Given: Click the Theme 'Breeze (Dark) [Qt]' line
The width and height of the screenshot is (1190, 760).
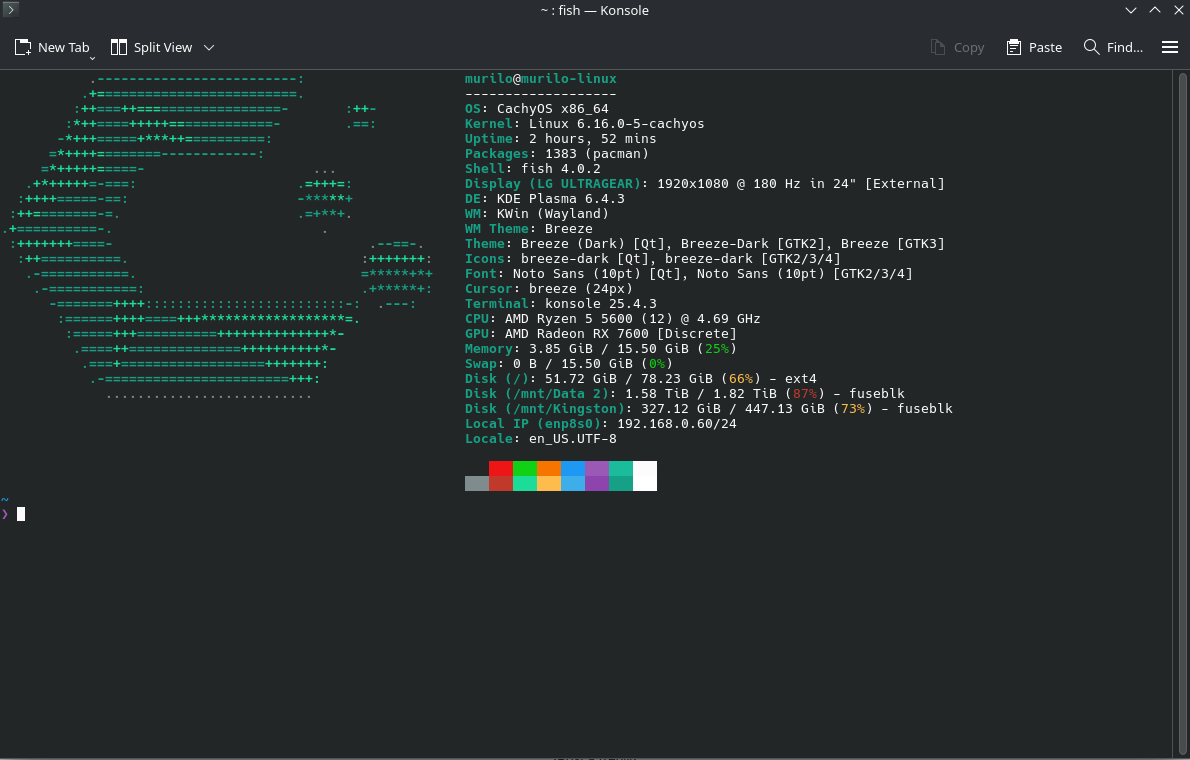Looking at the screenshot, I should [705, 244].
